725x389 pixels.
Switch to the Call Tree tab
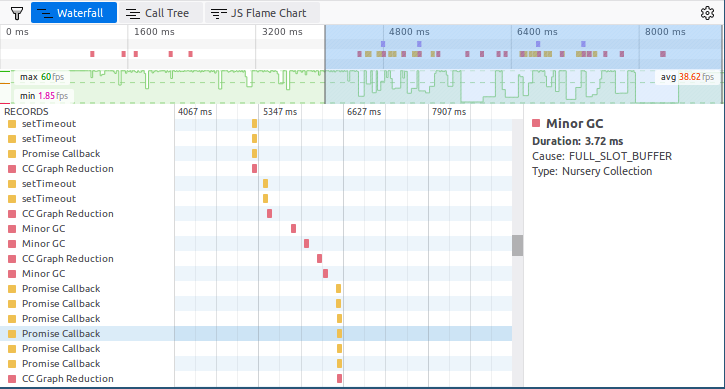click(x=160, y=13)
